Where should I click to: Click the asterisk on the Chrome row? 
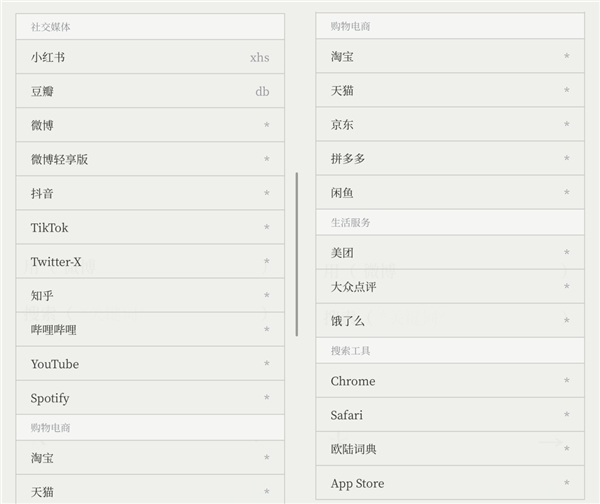[566, 381]
